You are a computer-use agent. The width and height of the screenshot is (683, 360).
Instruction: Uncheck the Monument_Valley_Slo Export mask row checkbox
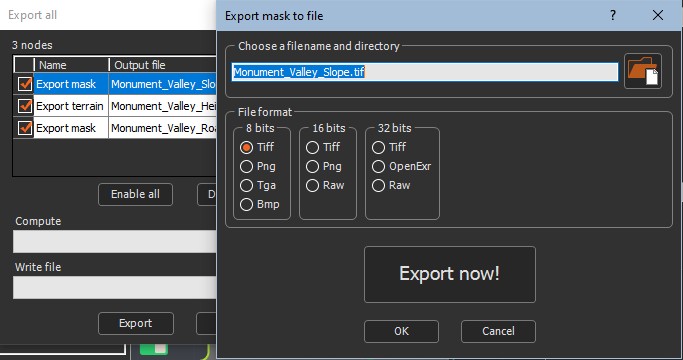point(25,84)
